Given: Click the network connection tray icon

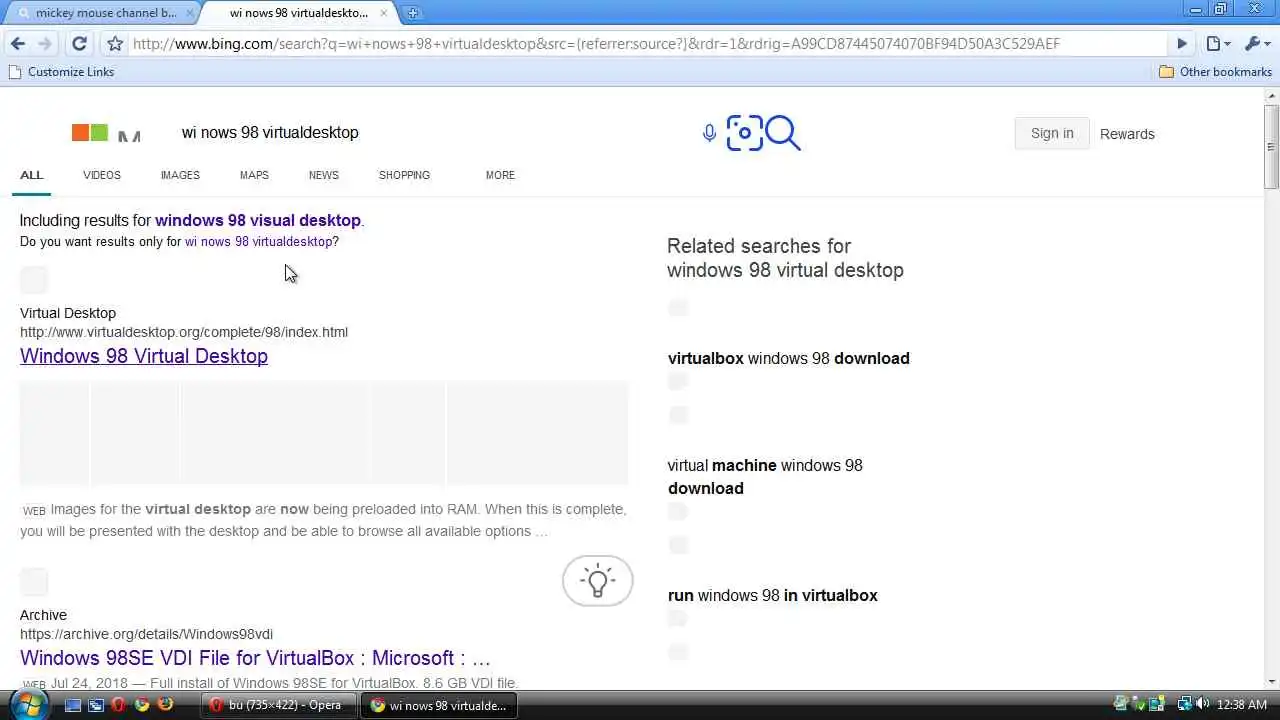Looking at the screenshot, I should pyautogui.click(x=1185, y=705).
